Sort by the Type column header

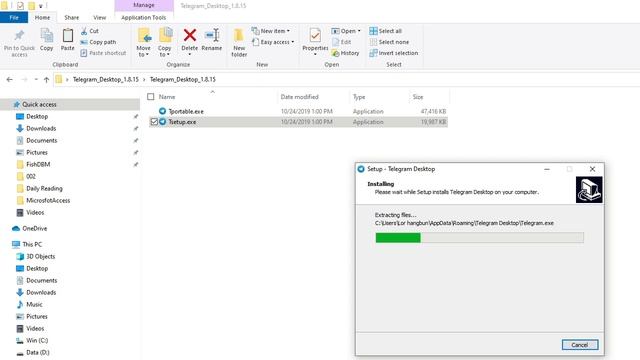tap(359, 97)
